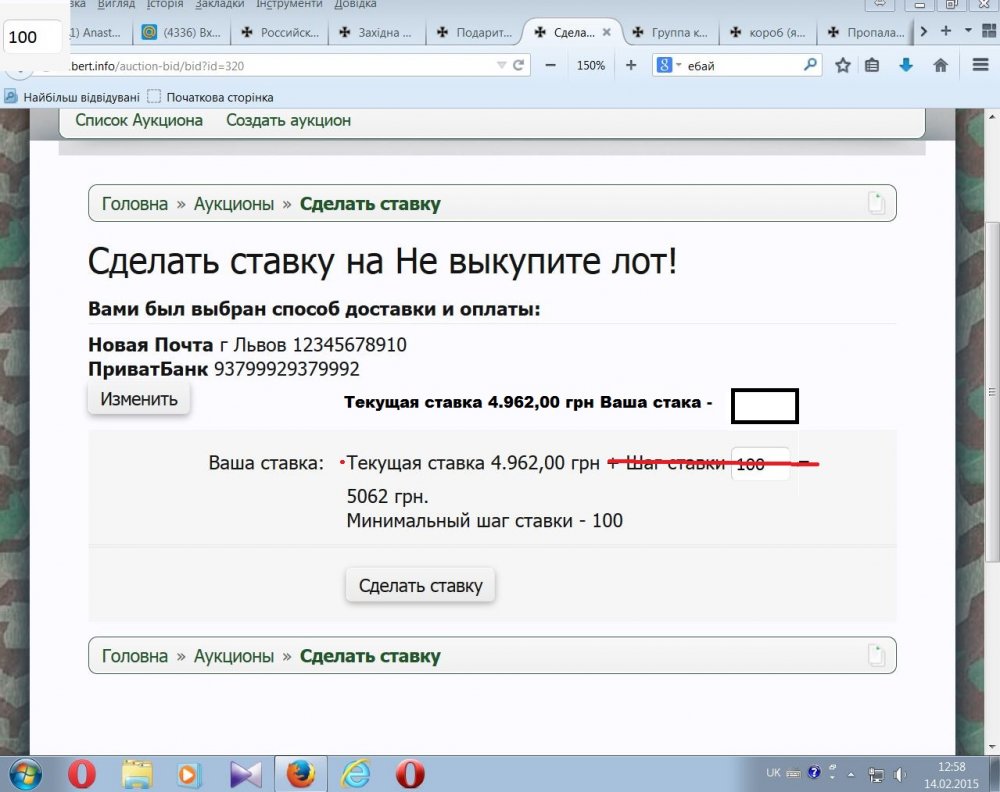
Task: Show the bookmarks list icon
Action: coord(872,65)
